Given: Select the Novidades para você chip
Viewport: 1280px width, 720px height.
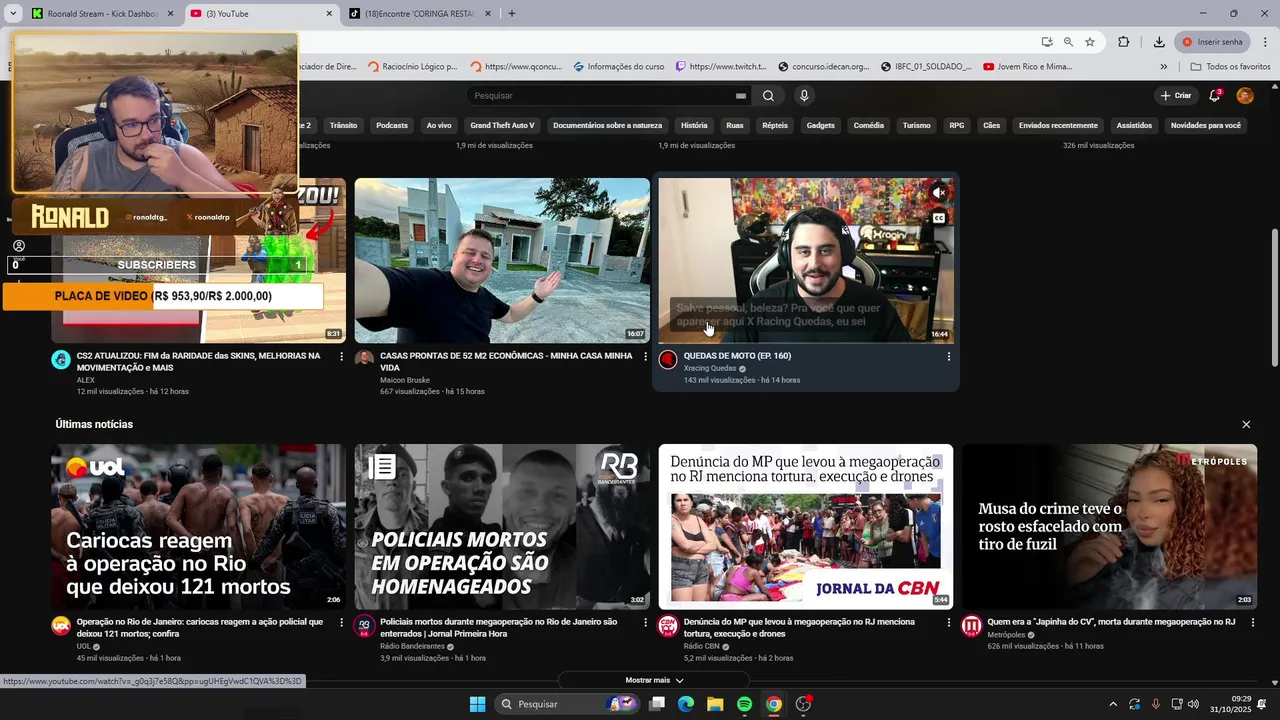Looking at the screenshot, I should tap(1206, 126).
